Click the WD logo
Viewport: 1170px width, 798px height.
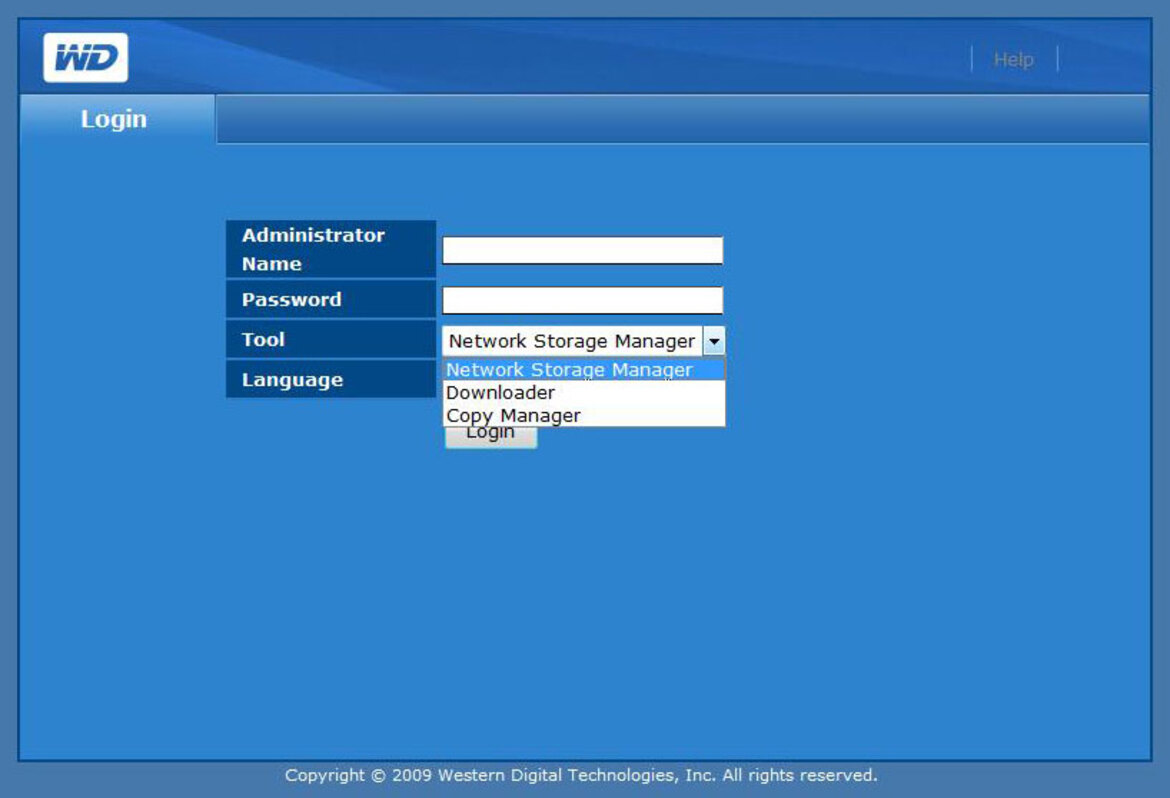tap(83, 57)
